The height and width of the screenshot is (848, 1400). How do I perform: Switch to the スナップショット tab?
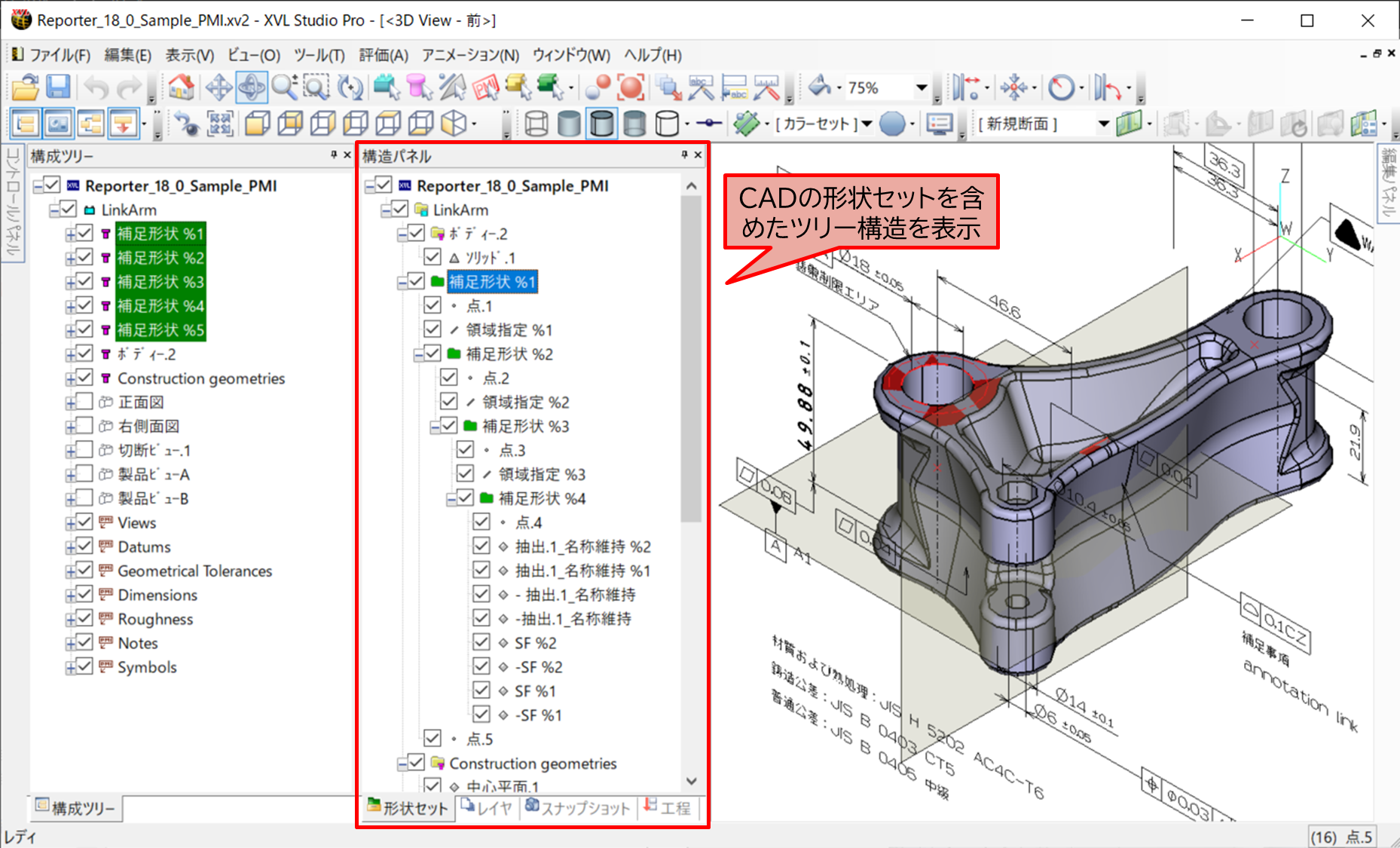578,808
